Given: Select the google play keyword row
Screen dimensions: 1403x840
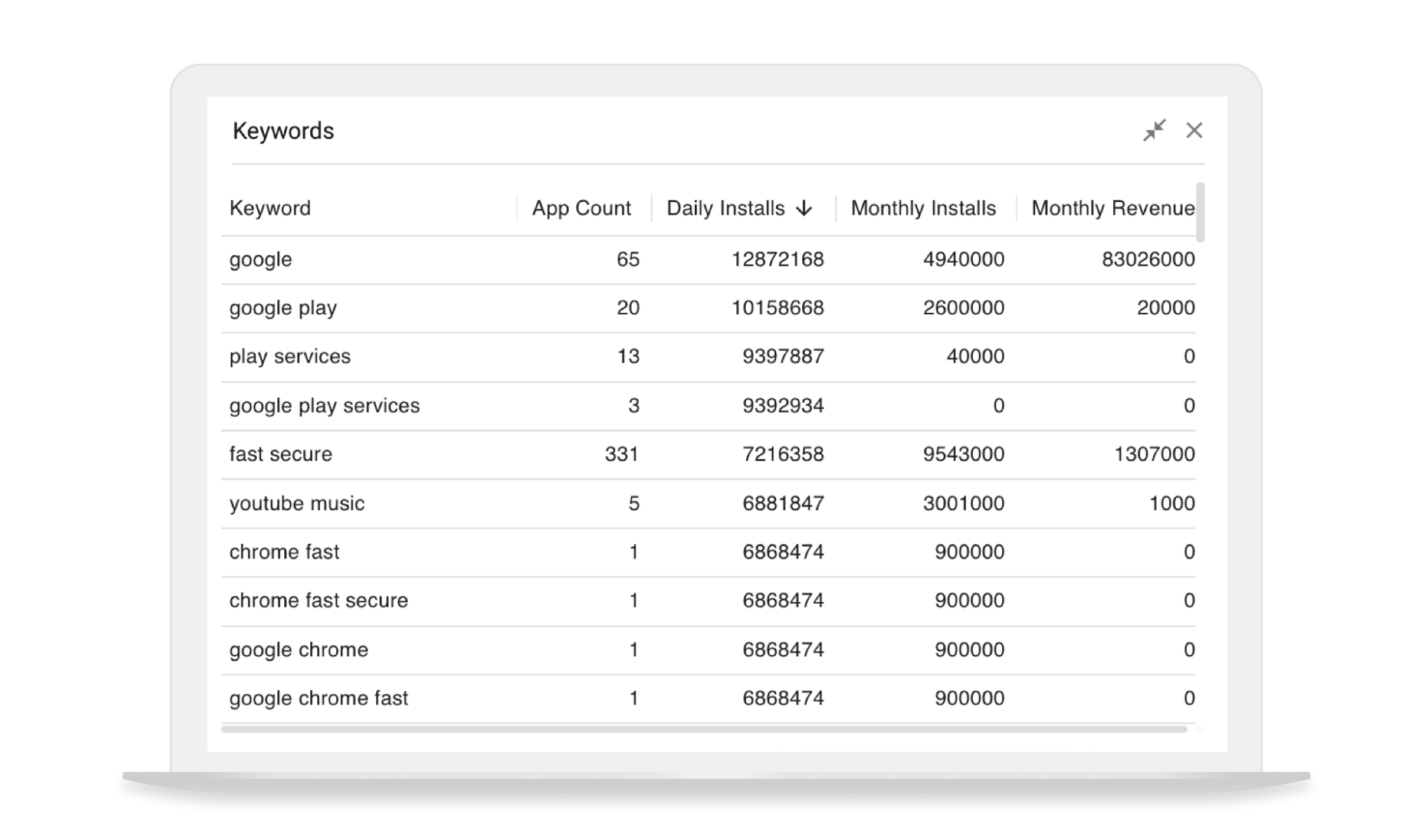Looking at the screenshot, I should 283,308.
